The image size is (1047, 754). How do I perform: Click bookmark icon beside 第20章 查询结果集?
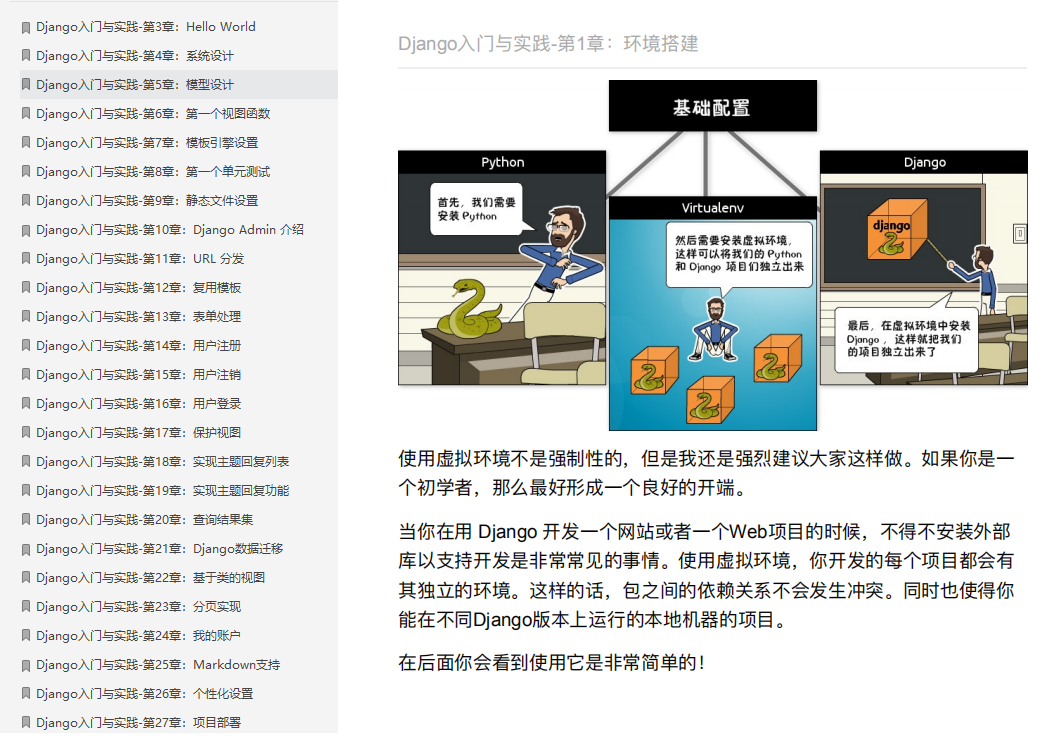(x=26, y=520)
